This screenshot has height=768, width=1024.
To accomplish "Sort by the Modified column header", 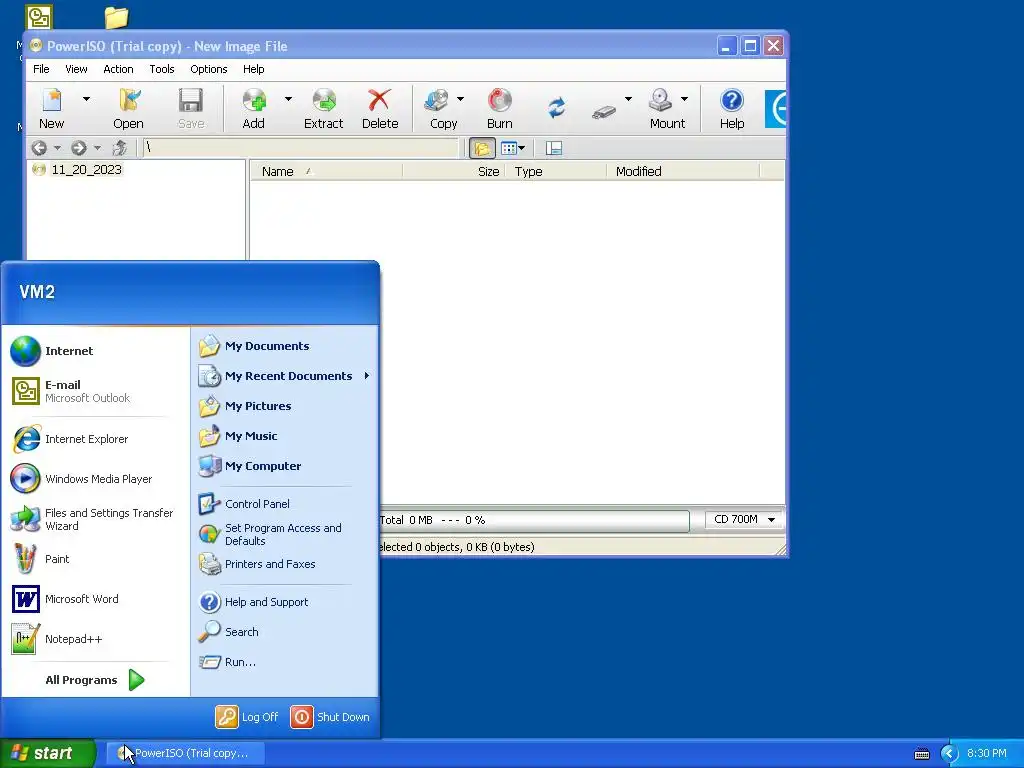I will (683, 172).
